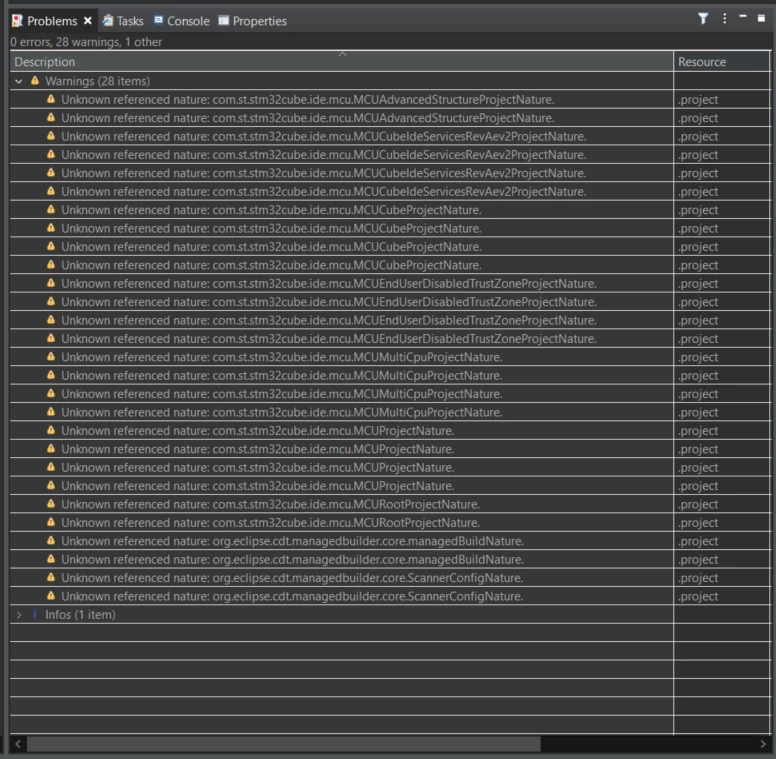Expand the Infos (1 item) group

click(19, 615)
